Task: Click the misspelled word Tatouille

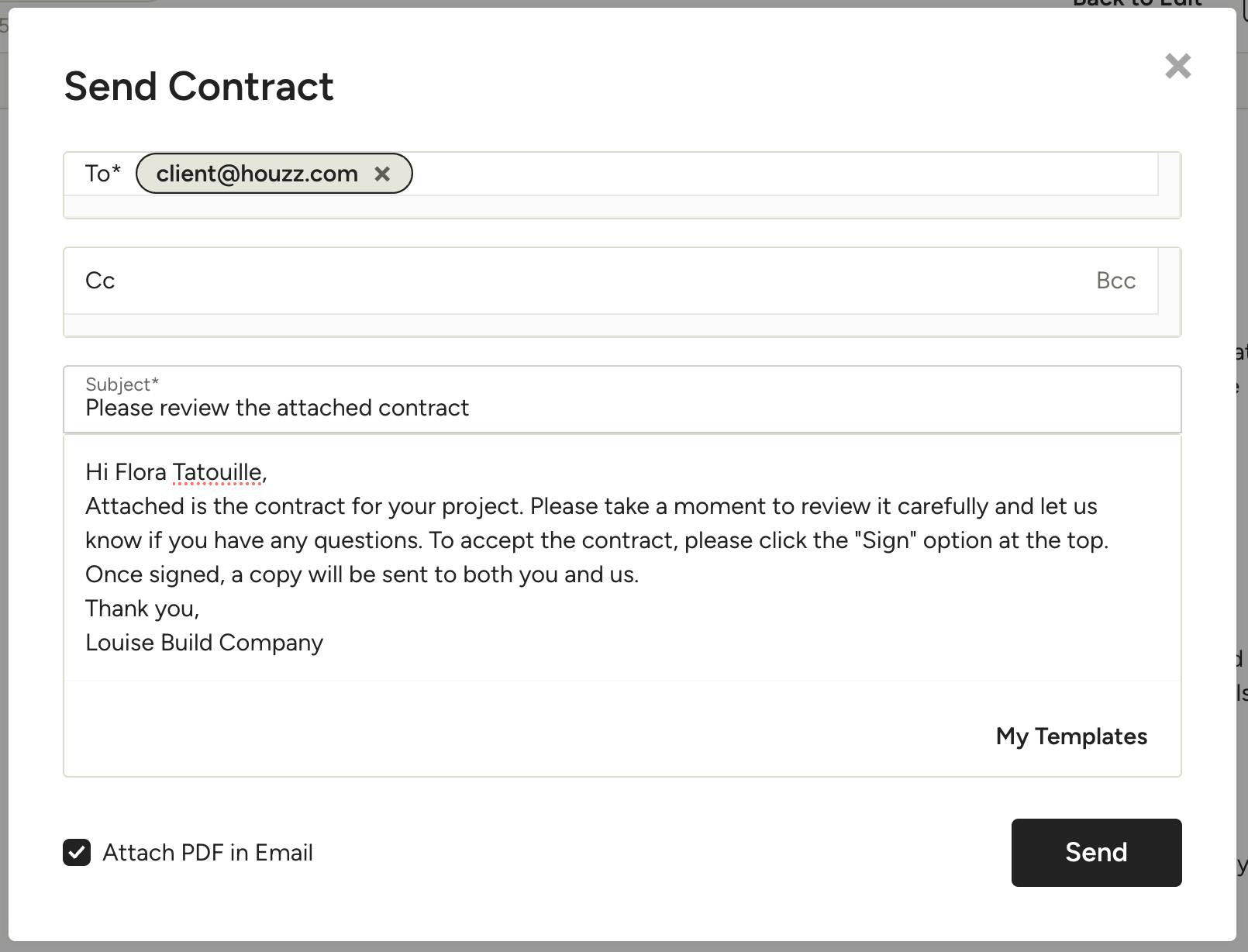Action: click(216, 472)
